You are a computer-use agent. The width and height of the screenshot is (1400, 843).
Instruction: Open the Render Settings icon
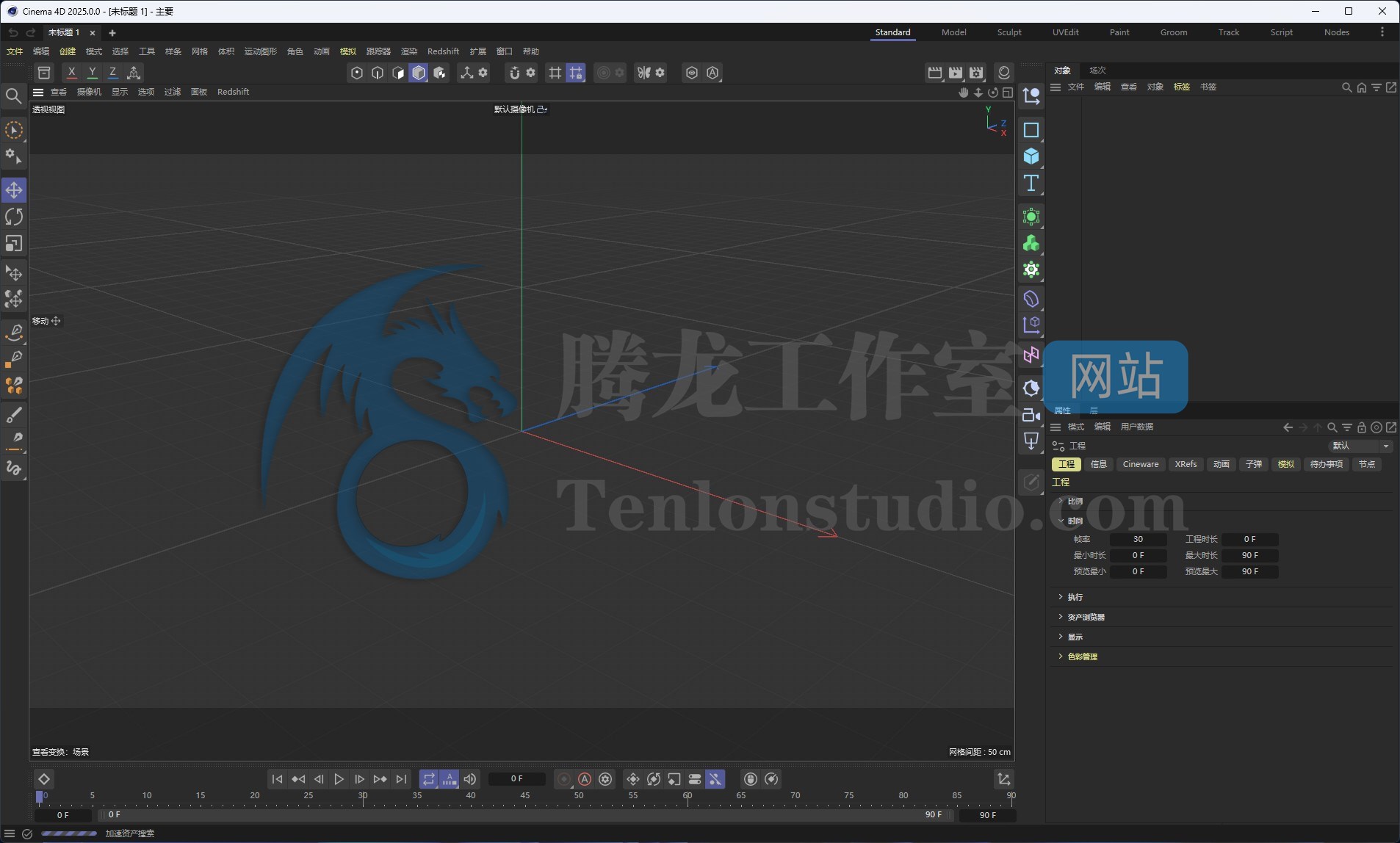[976, 73]
